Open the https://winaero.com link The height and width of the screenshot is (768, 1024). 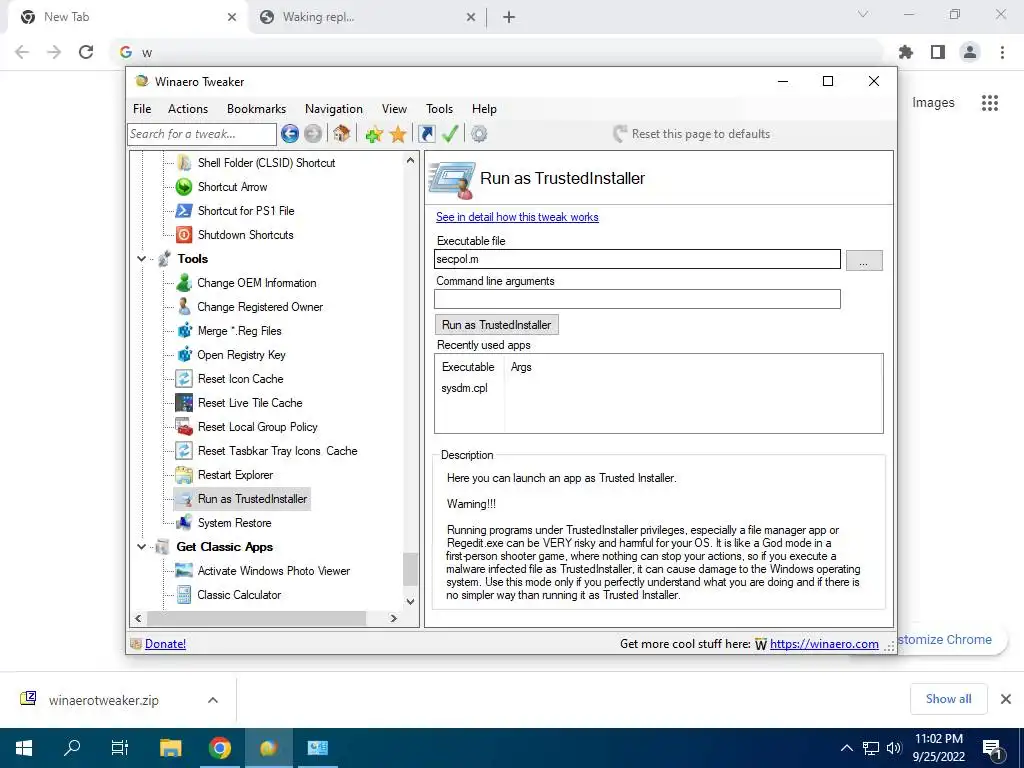(x=824, y=644)
